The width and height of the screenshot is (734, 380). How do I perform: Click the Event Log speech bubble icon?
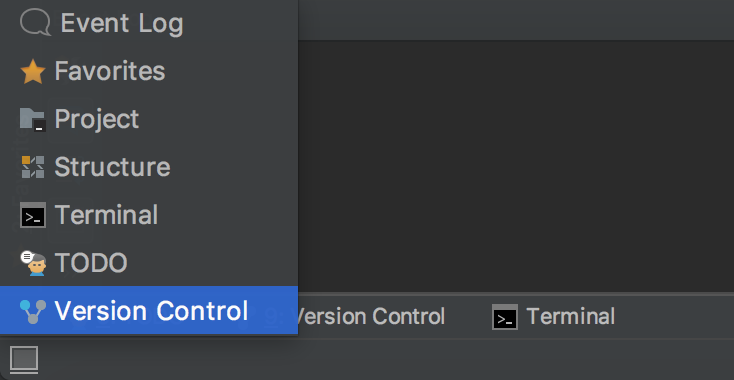pos(35,23)
